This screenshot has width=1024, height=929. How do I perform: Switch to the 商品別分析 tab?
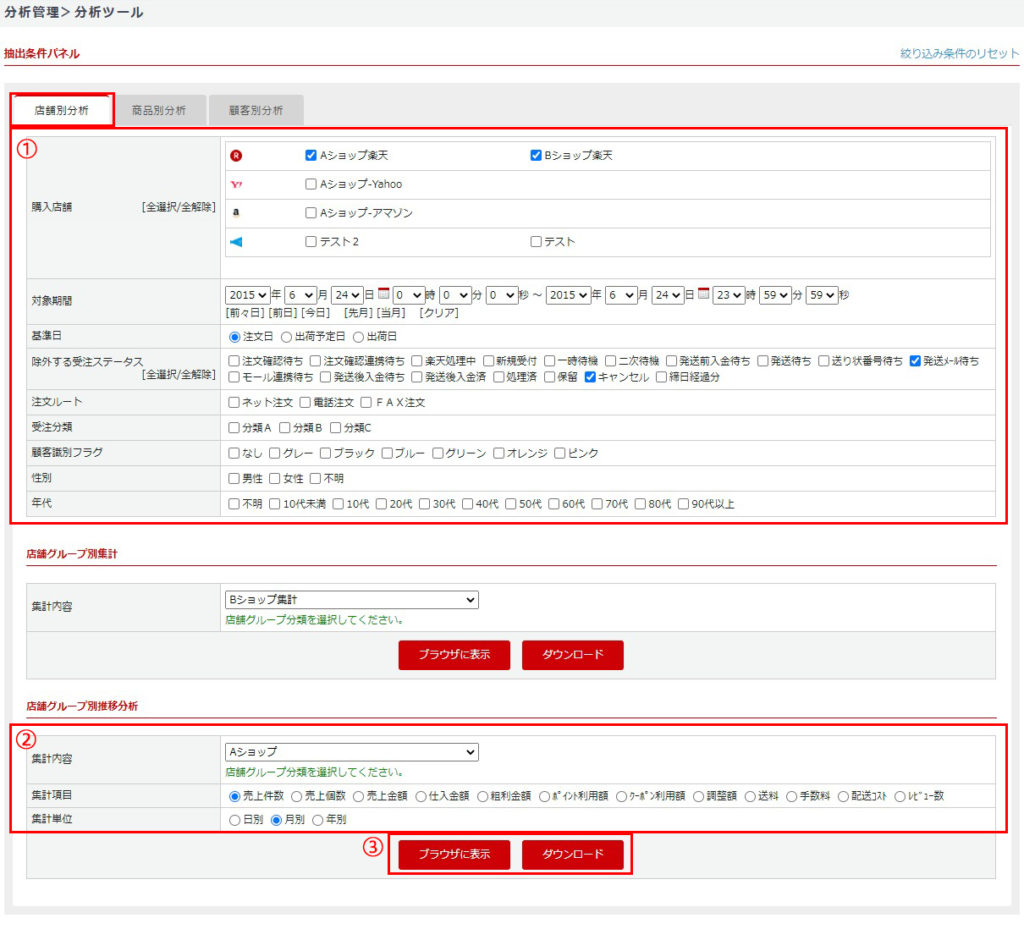159,110
